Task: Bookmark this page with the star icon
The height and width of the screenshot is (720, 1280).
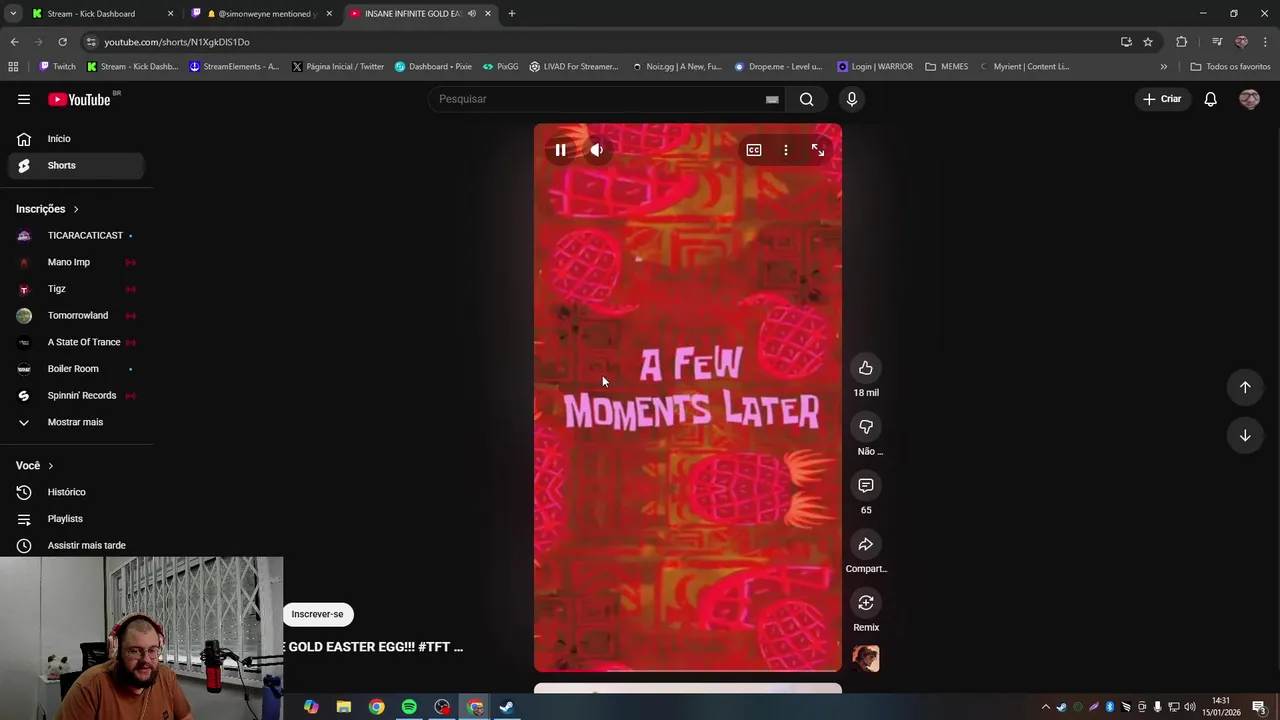Action: coord(1148,42)
